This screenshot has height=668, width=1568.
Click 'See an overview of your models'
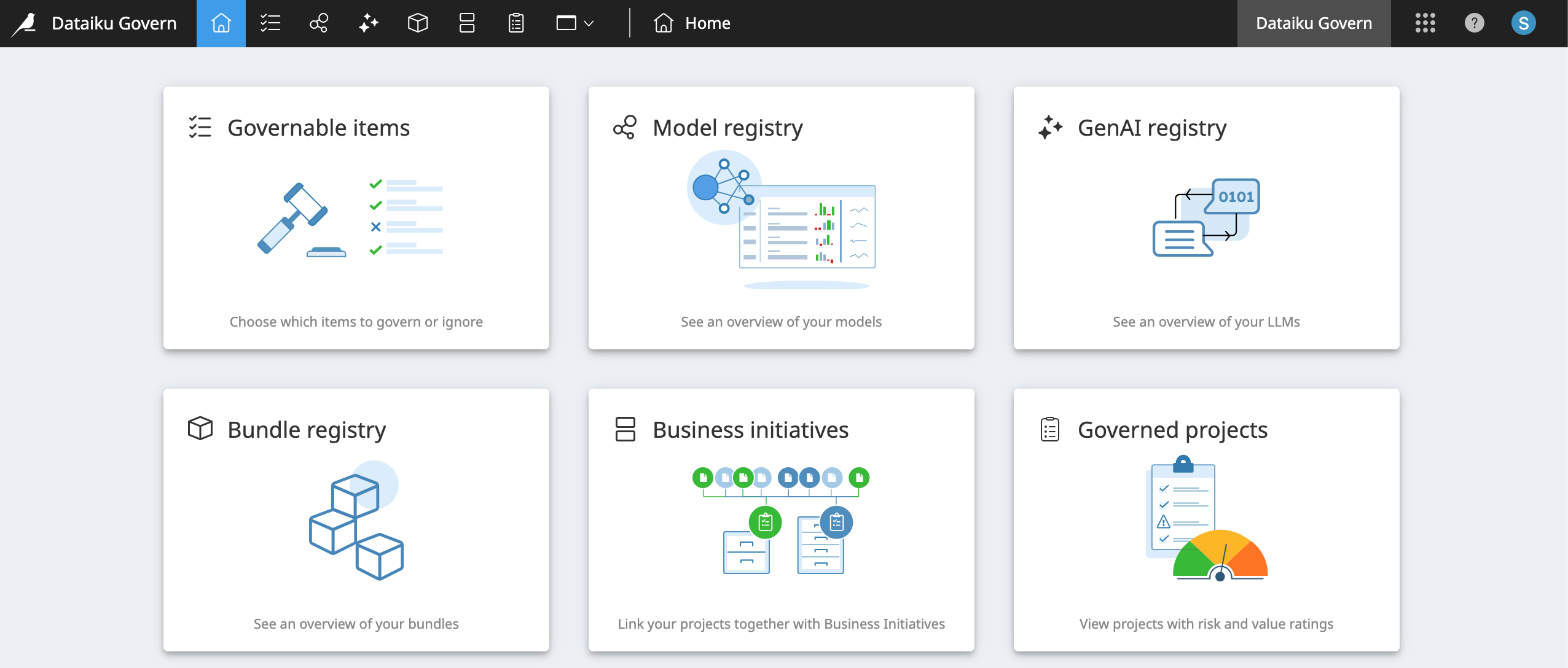pos(781,322)
